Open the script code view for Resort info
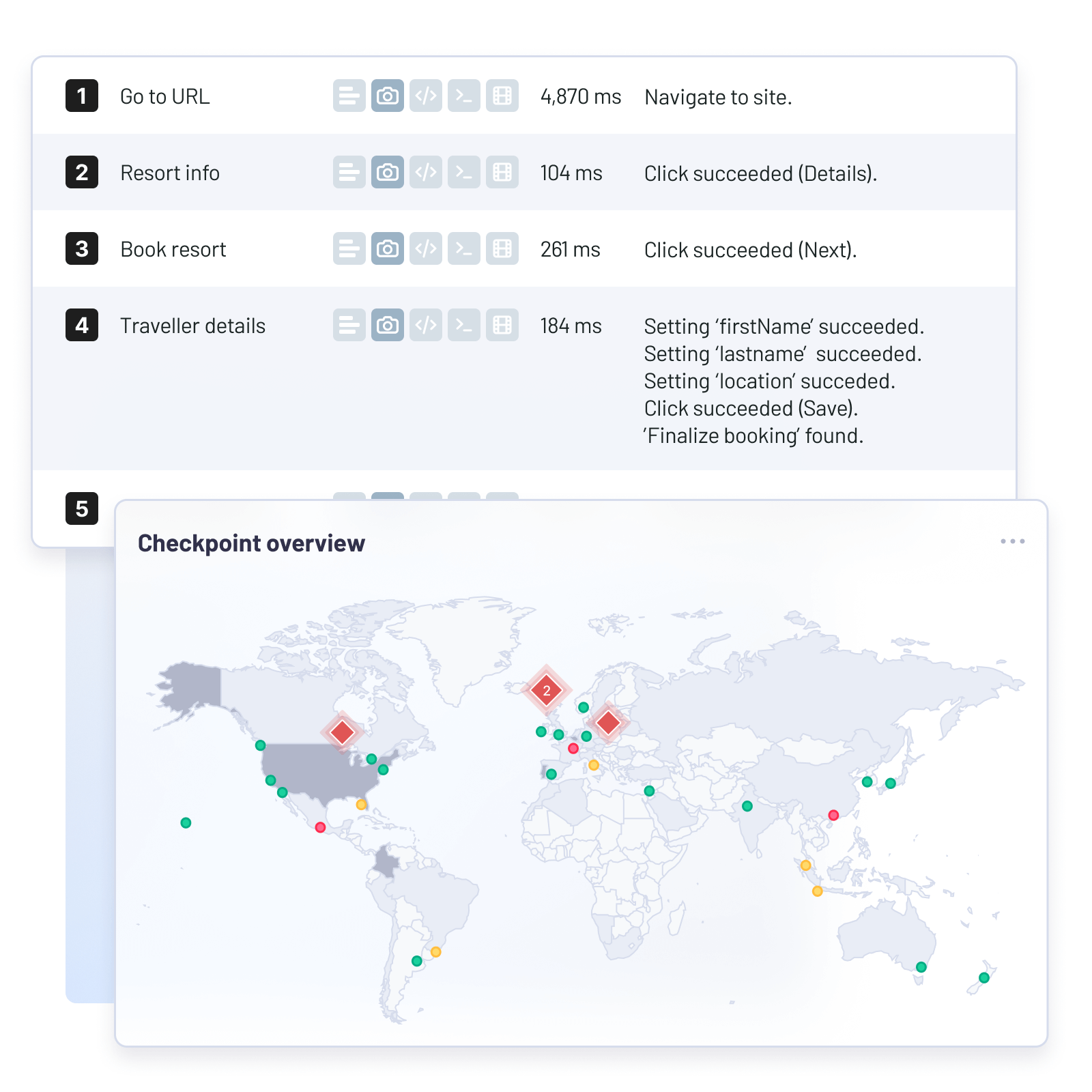This screenshot has width=1092, height=1092. coord(425,173)
